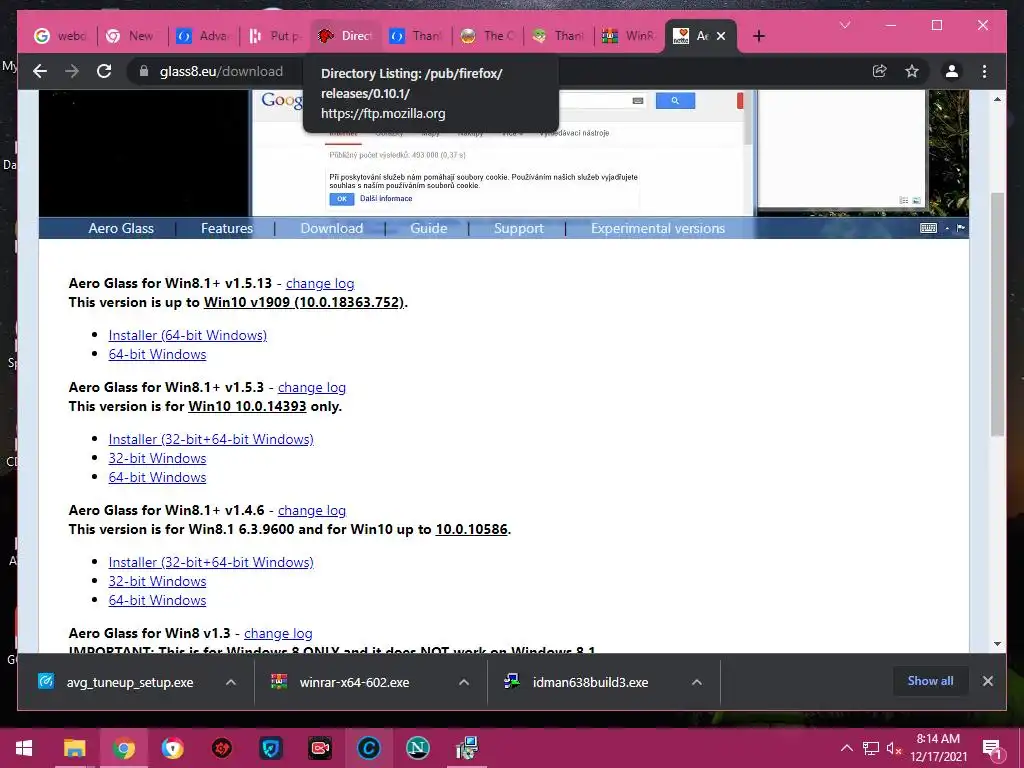The height and width of the screenshot is (768, 1024).
Task: Open the change log for v1.5.3
Action: click(312, 387)
